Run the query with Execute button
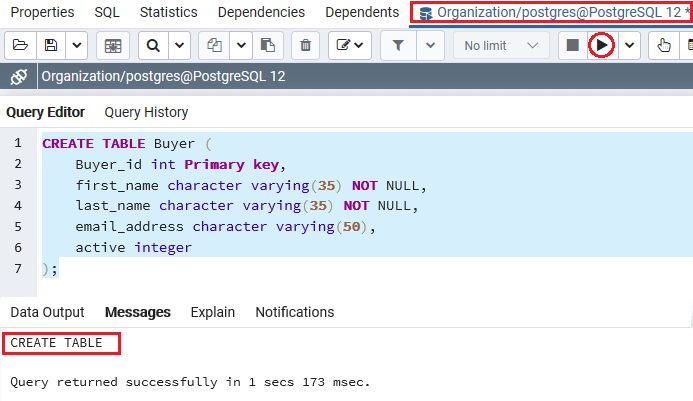The height and width of the screenshot is (401, 693). pyautogui.click(x=602, y=46)
